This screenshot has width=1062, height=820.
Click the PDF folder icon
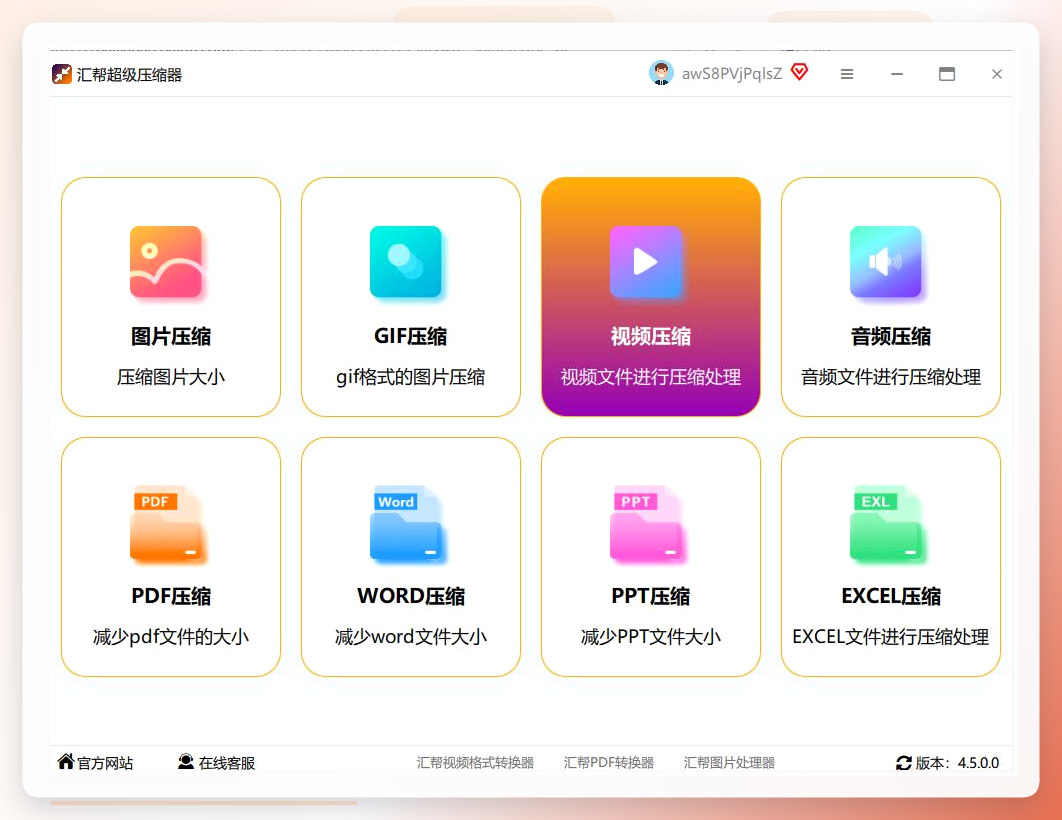(166, 522)
